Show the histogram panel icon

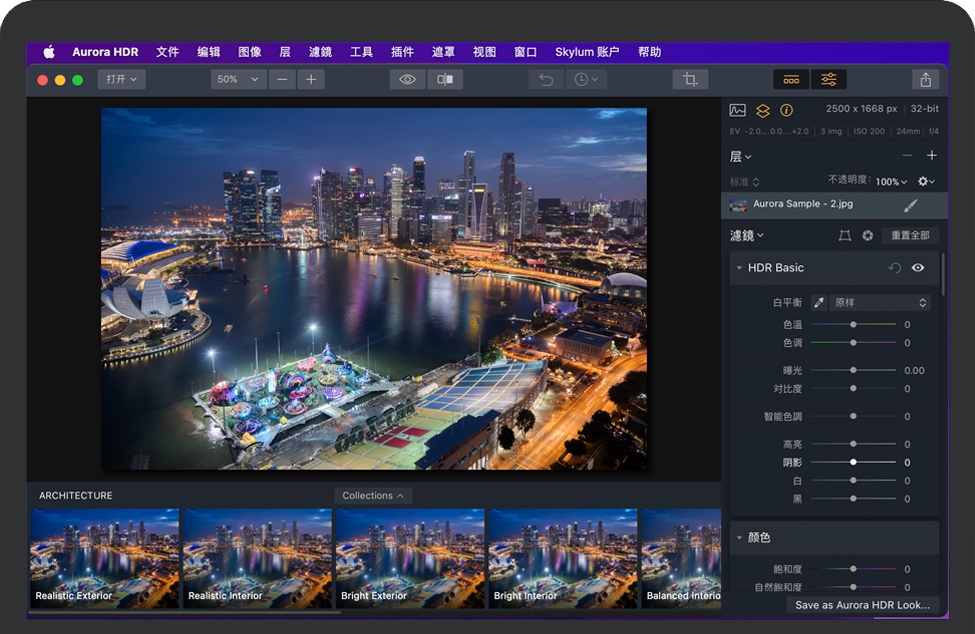pyautogui.click(x=738, y=110)
